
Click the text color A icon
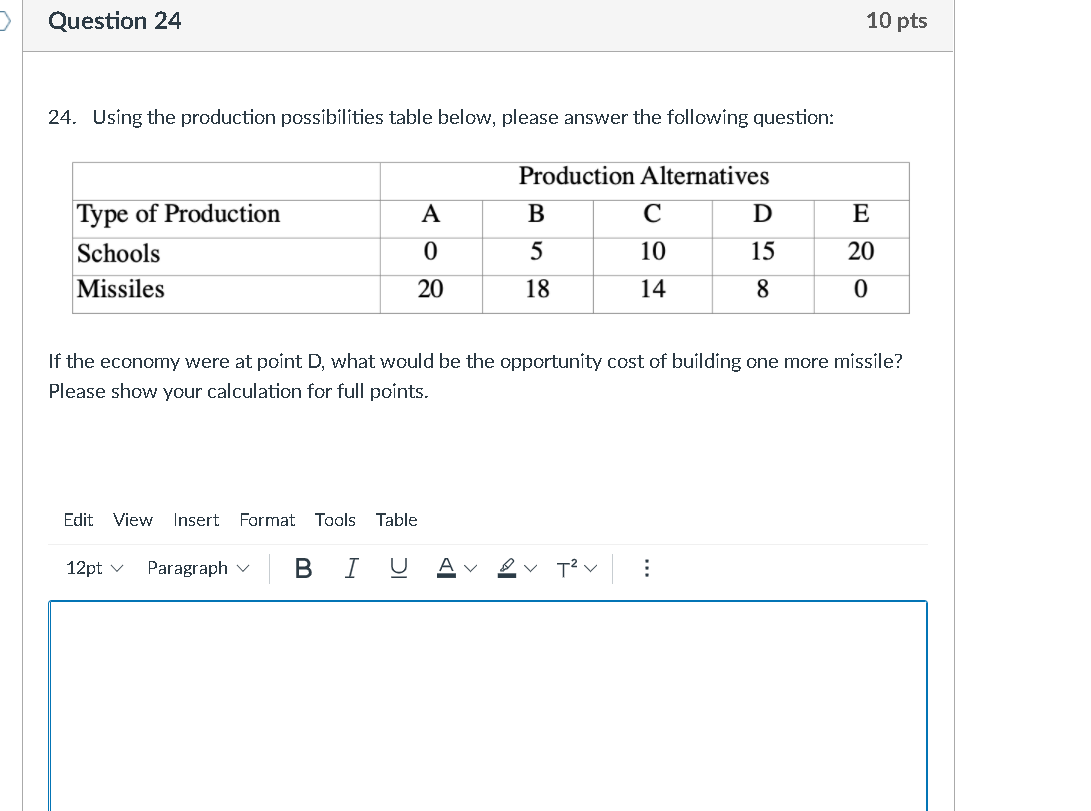pyautogui.click(x=445, y=568)
